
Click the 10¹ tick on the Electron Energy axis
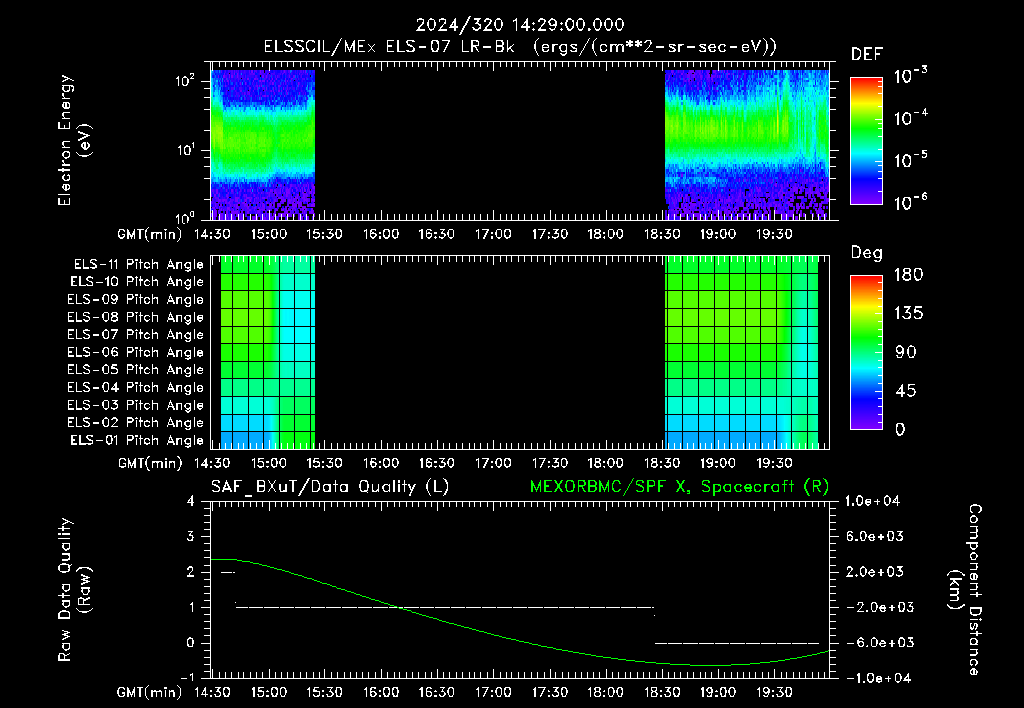(185, 150)
